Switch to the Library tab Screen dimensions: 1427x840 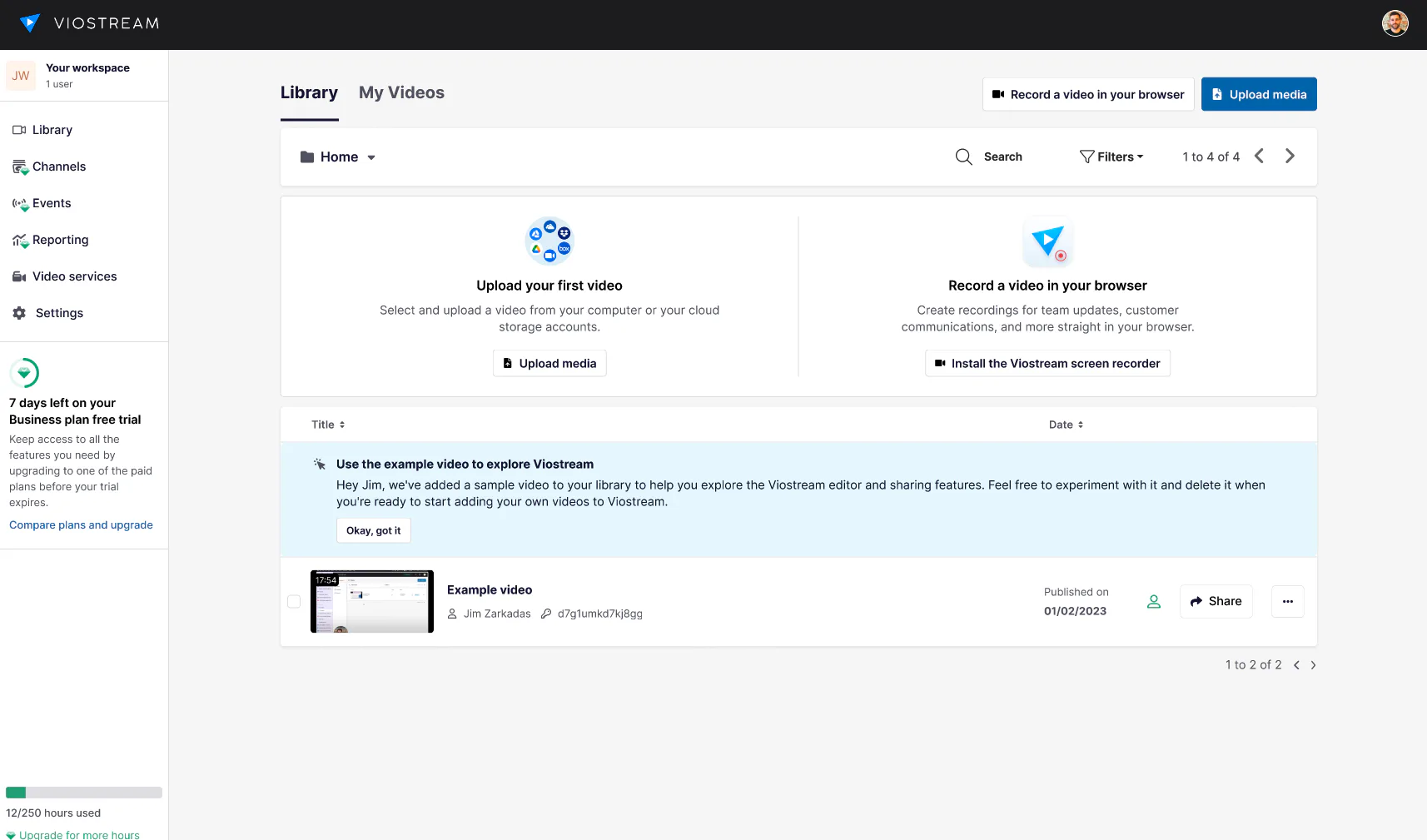pyautogui.click(x=309, y=93)
